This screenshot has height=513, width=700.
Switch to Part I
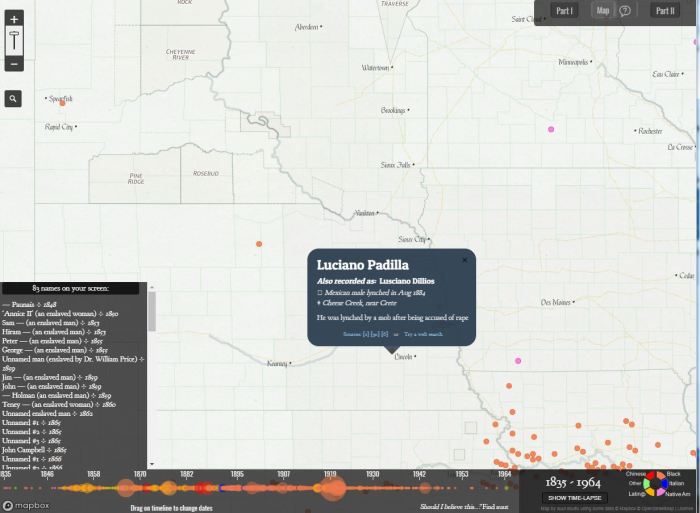(x=564, y=11)
